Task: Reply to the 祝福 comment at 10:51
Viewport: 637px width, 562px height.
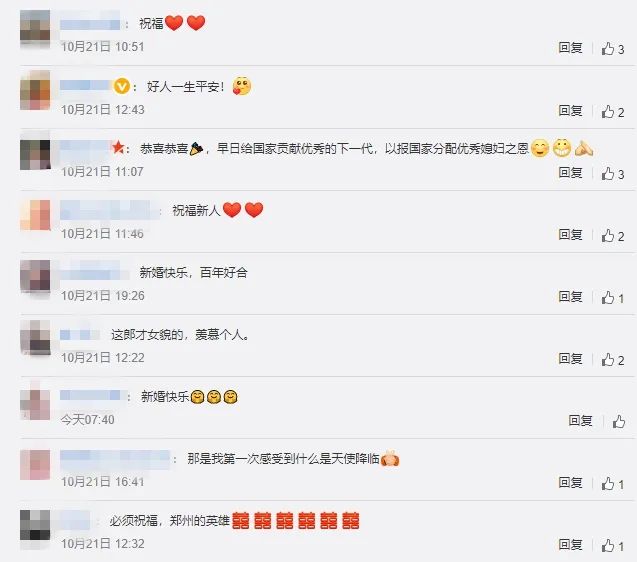Action: click(x=570, y=48)
